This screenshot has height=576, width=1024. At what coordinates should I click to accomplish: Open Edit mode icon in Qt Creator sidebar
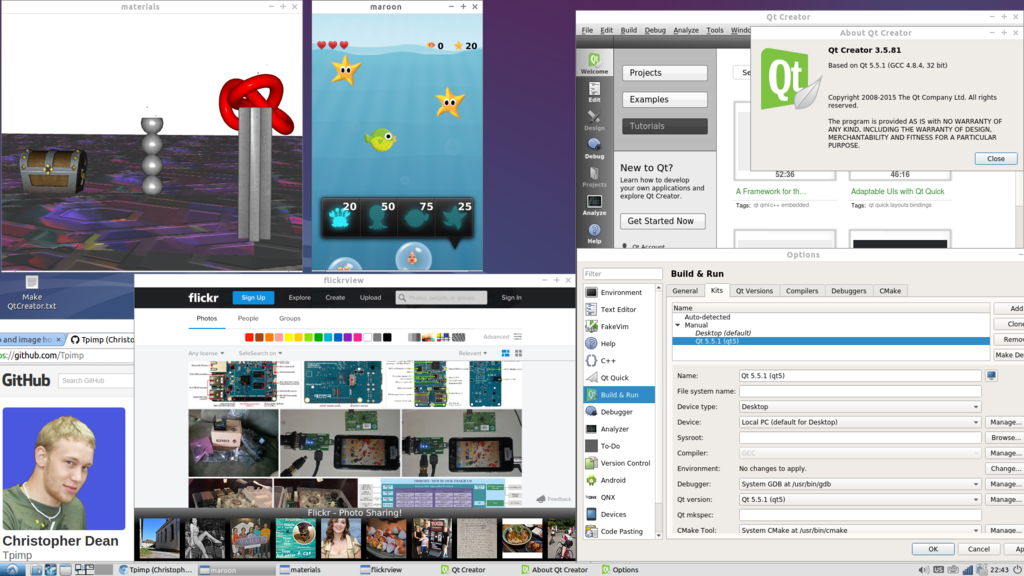tap(594, 92)
